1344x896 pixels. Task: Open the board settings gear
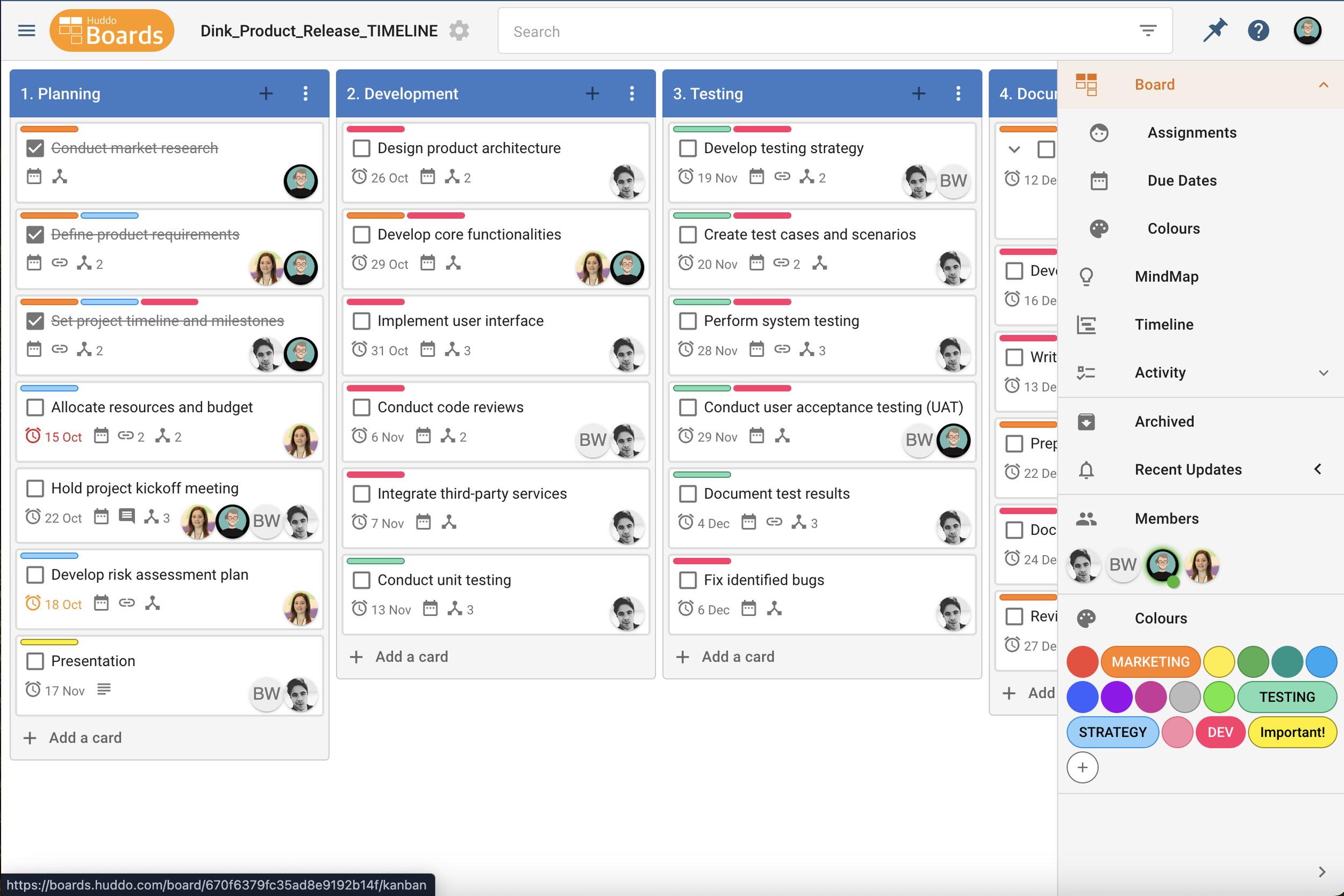point(459,30)
